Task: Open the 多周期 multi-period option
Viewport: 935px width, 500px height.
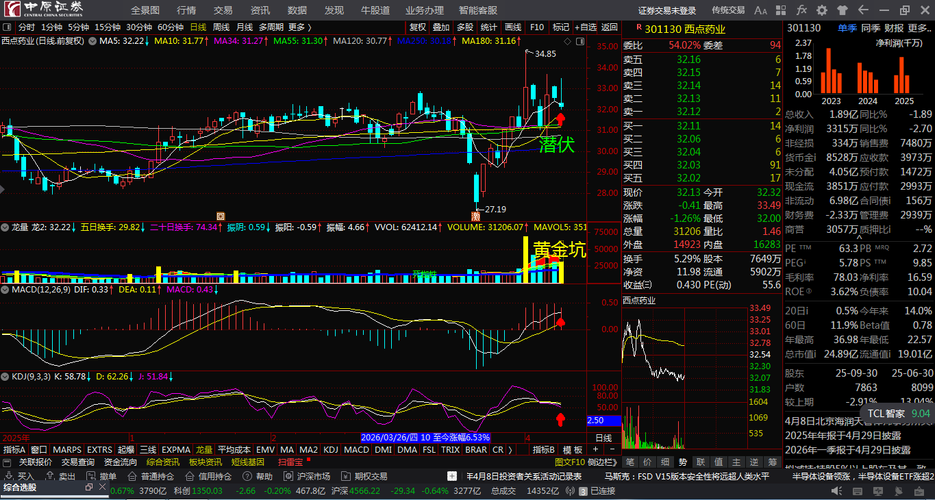Action: (271, 27)
